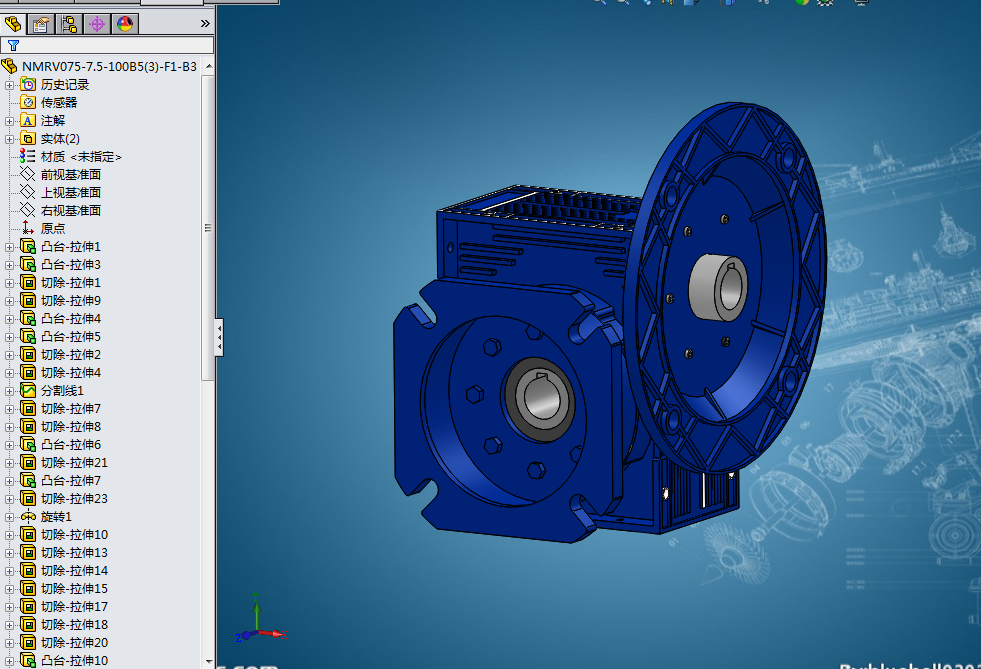
Task: Open the DisplayManager appearance tab
Action: coord(125,24)
